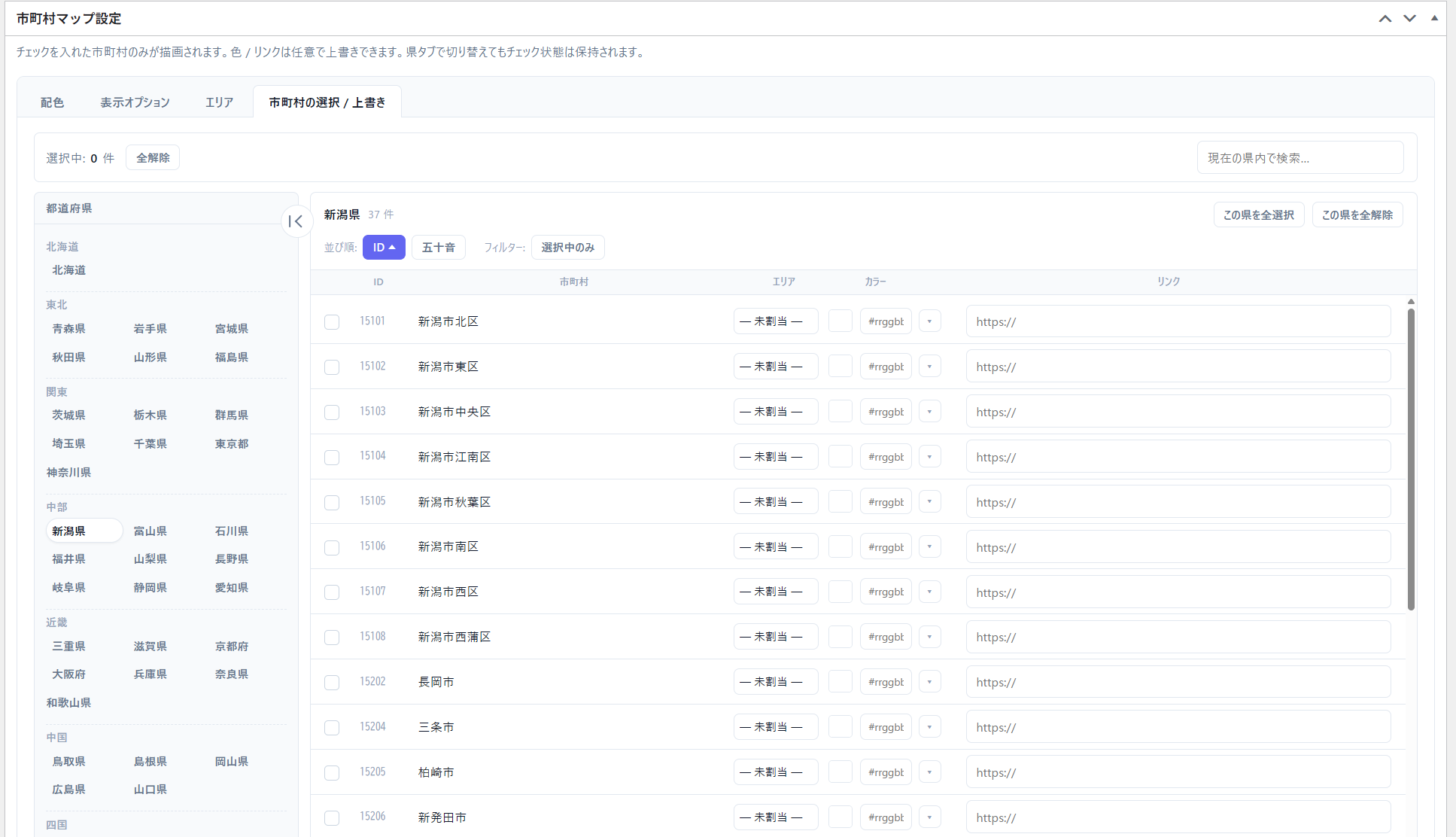Viewport: 1456px width, 837px height.
Task: Select 長野県 in prefecture list
Action: (232, 559)
